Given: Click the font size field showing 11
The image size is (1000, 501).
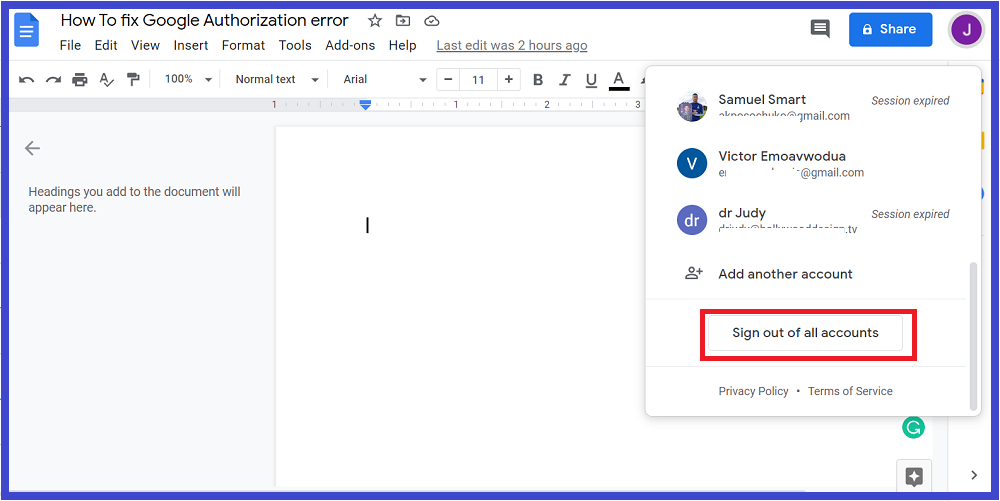Looking at the screenshot, I should click(x=478, y=80).
